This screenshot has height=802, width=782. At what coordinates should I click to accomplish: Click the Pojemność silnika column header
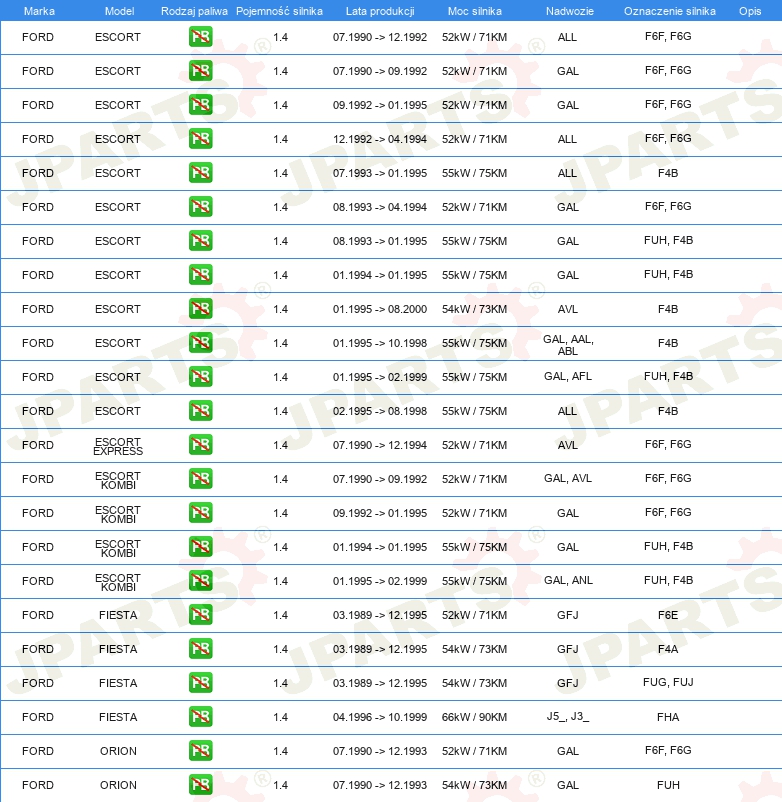click(x=279, y=11)
